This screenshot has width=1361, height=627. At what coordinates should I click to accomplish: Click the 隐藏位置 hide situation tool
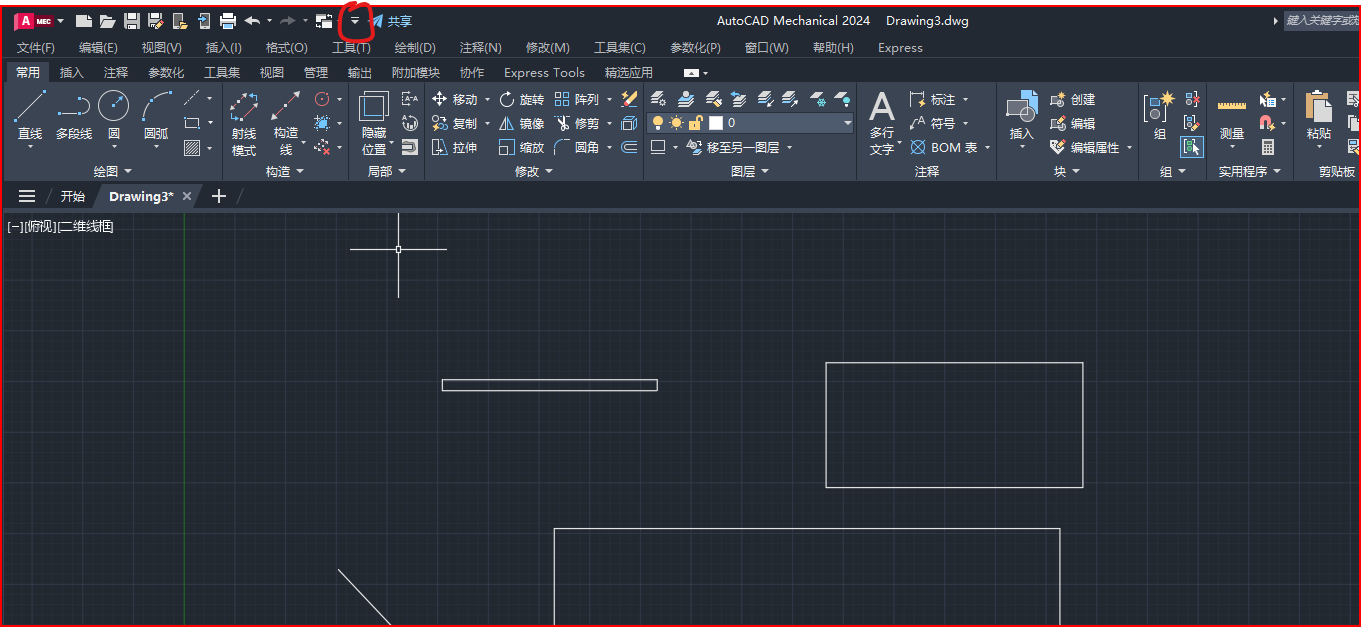(374, 124)
